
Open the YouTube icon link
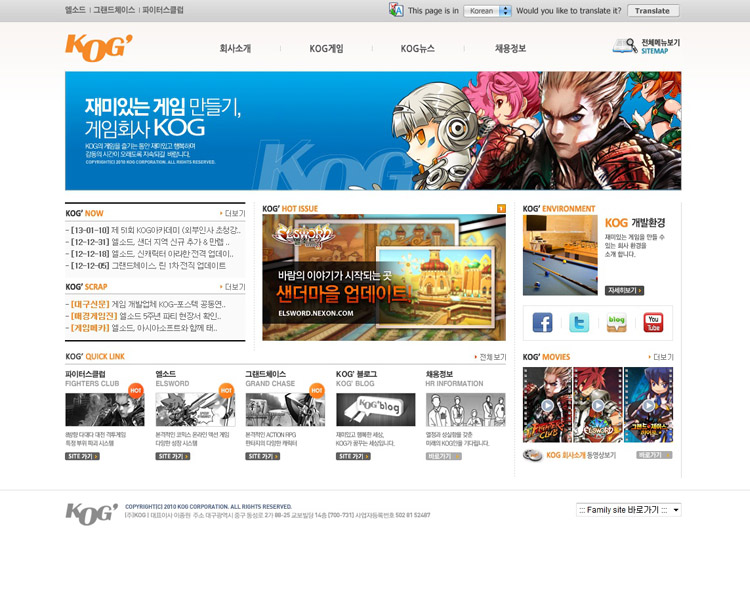point(653,322)
